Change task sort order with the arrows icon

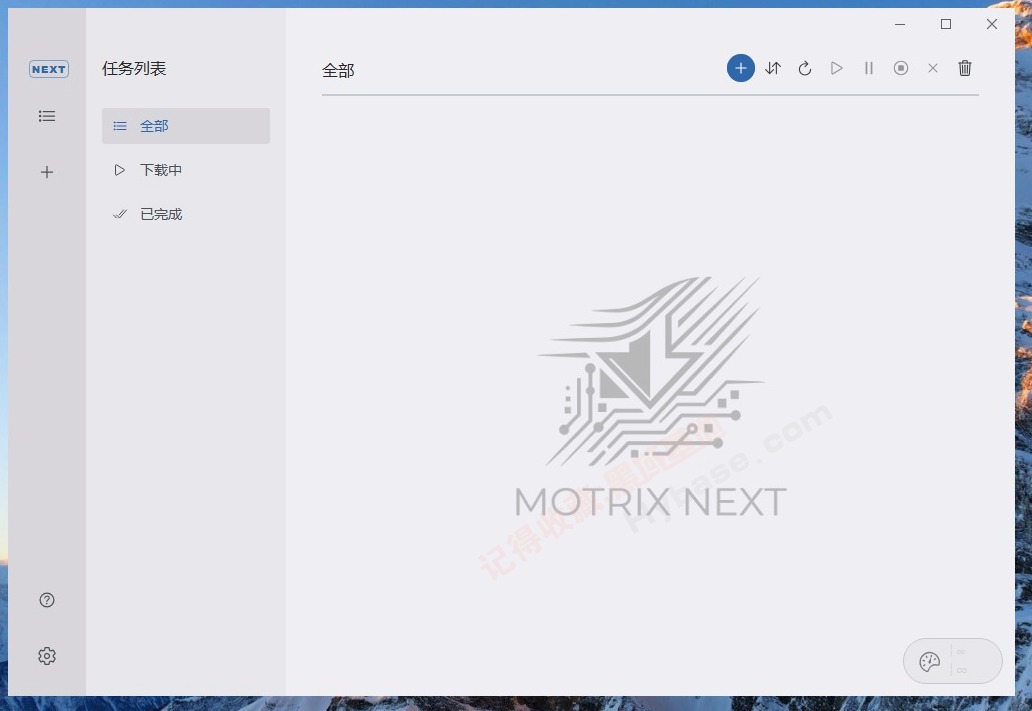(x=773, y=68)
